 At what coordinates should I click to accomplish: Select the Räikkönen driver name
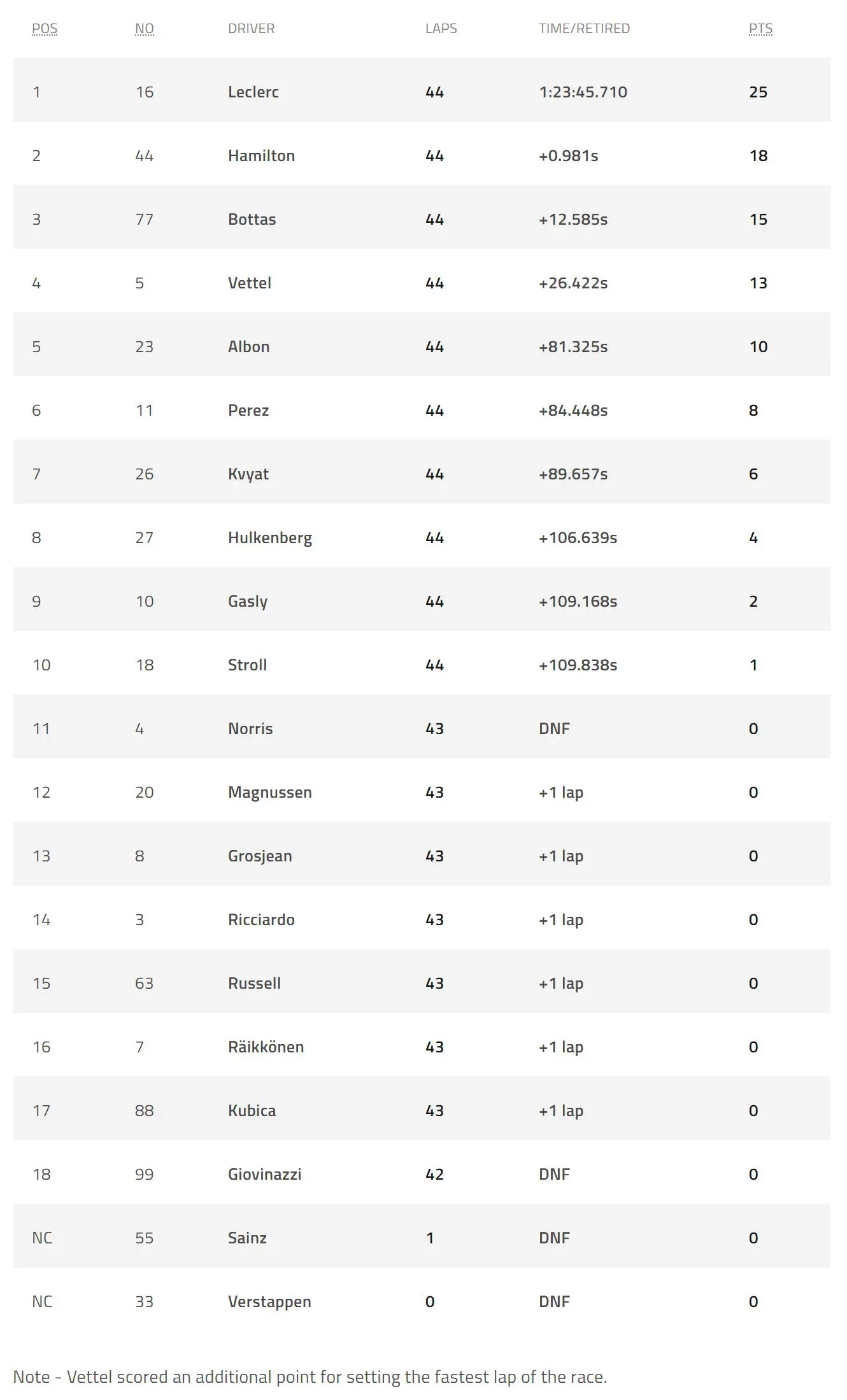pyautogui.click(x=266, y=1047)
